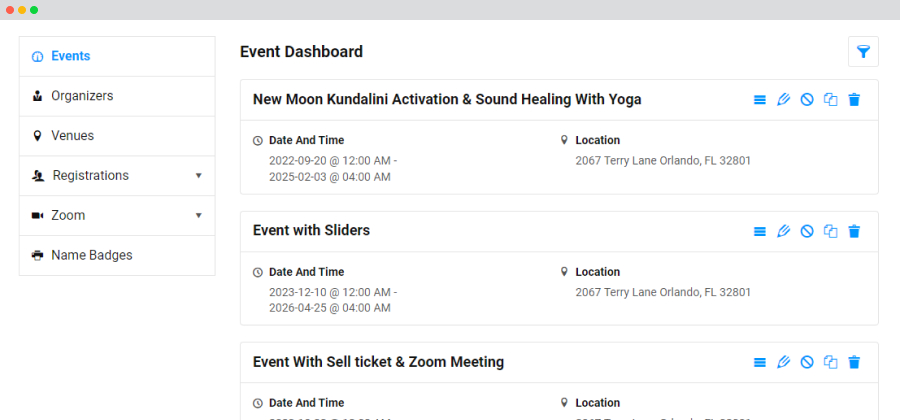Viewport: 900px width, 420px height.
Task: Open the filter funnel icon button
Action: (863, 52)
